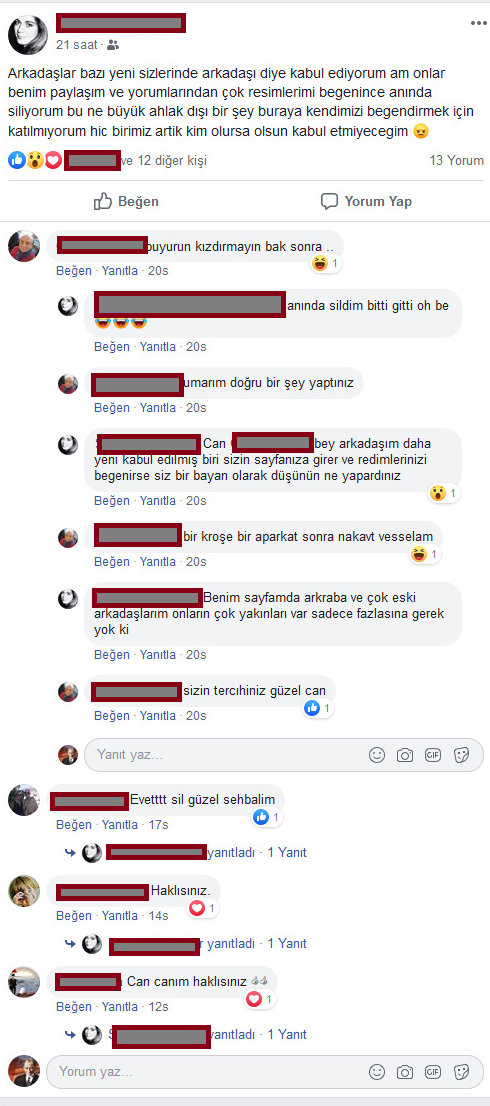Open the post options three-dots menu
This screenshot has width=490, height=1106.
click(478, 23)
